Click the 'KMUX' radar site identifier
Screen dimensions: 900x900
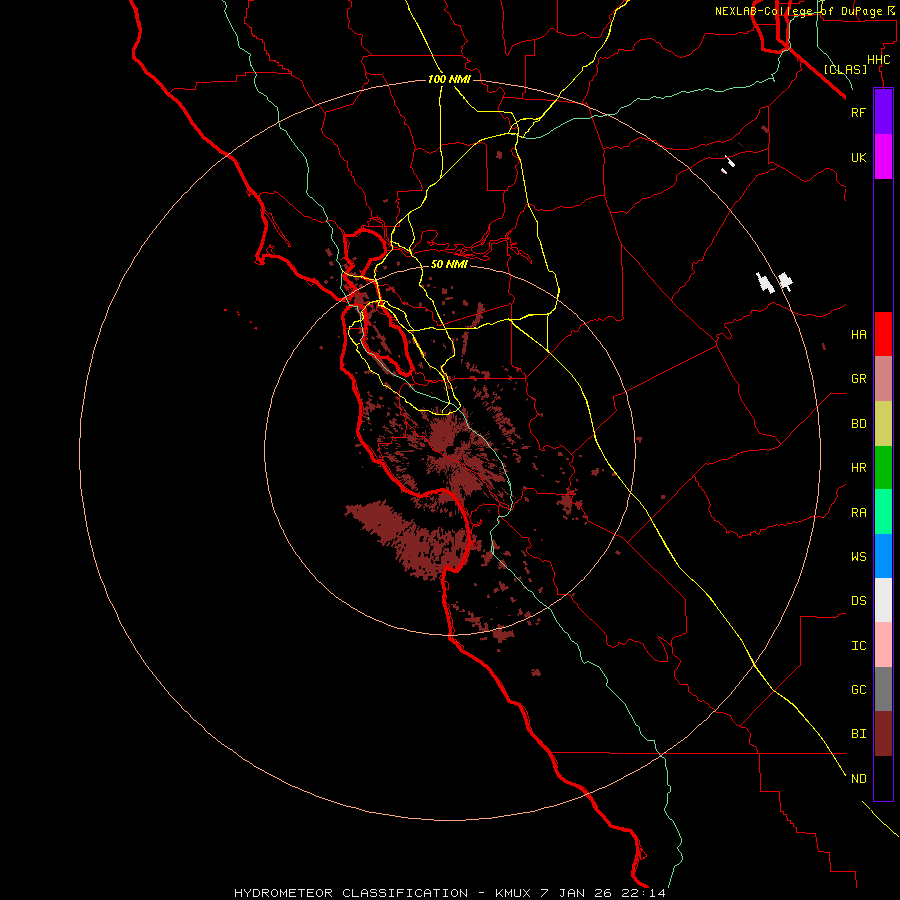coord(514,893)
